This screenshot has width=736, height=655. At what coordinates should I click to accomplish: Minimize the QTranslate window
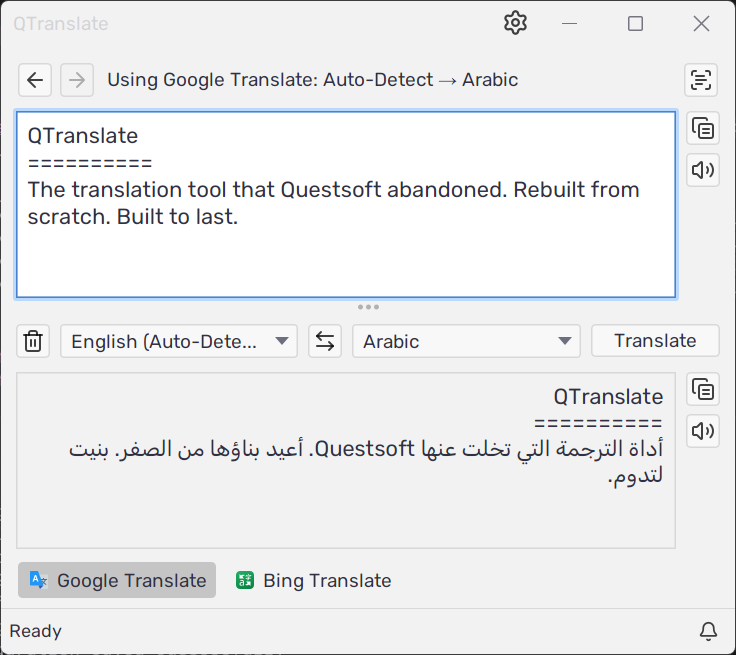(569, 23)
